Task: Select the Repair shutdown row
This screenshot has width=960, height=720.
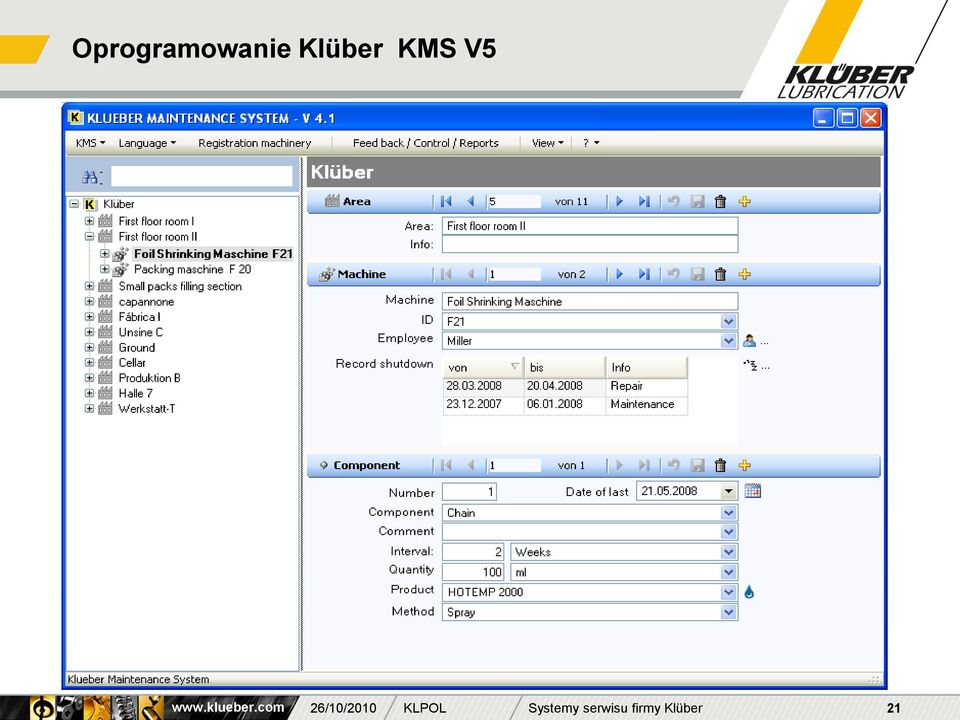Action: 565,386
